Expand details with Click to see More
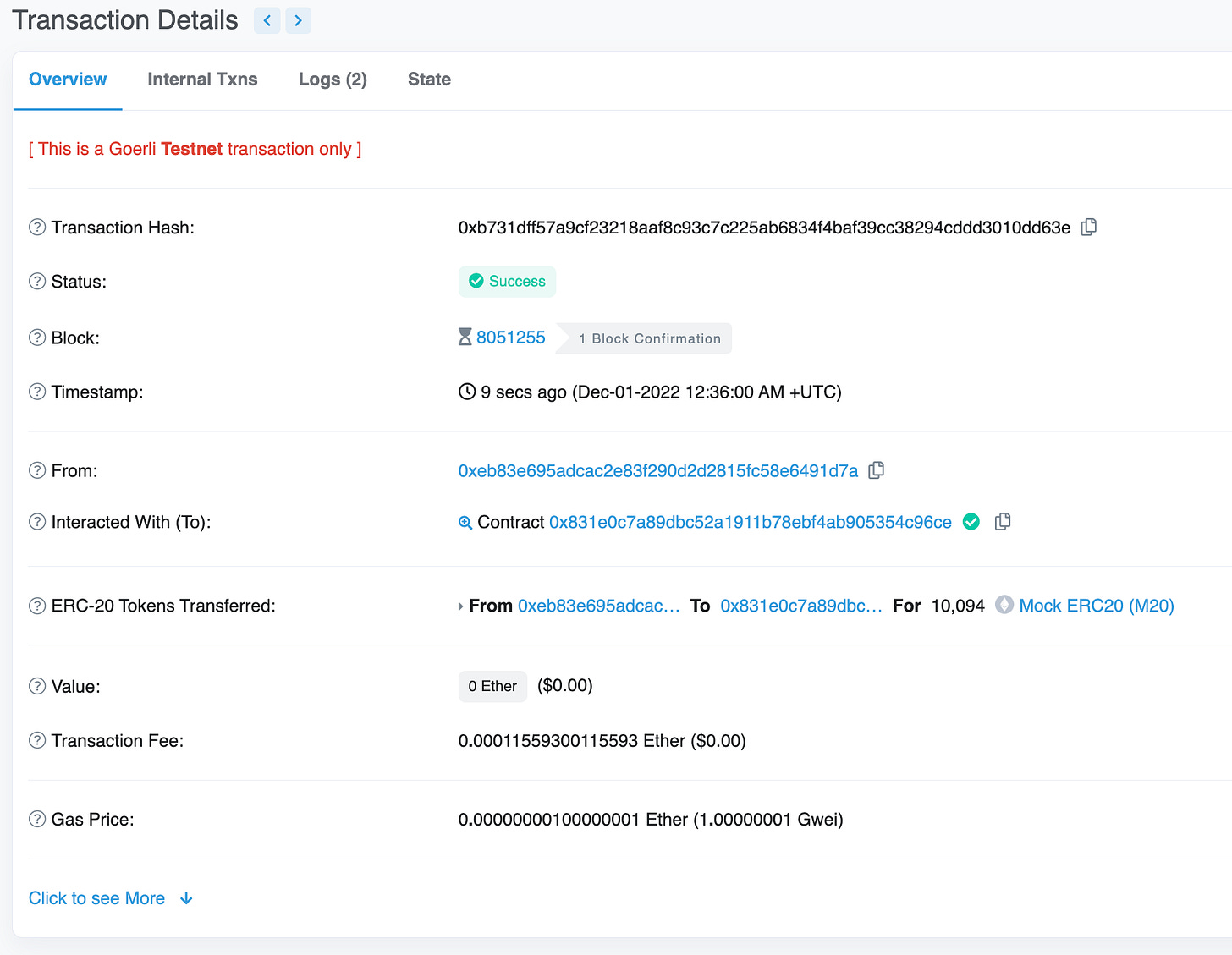The image size is (1232, 955). [x=96, y=898]
